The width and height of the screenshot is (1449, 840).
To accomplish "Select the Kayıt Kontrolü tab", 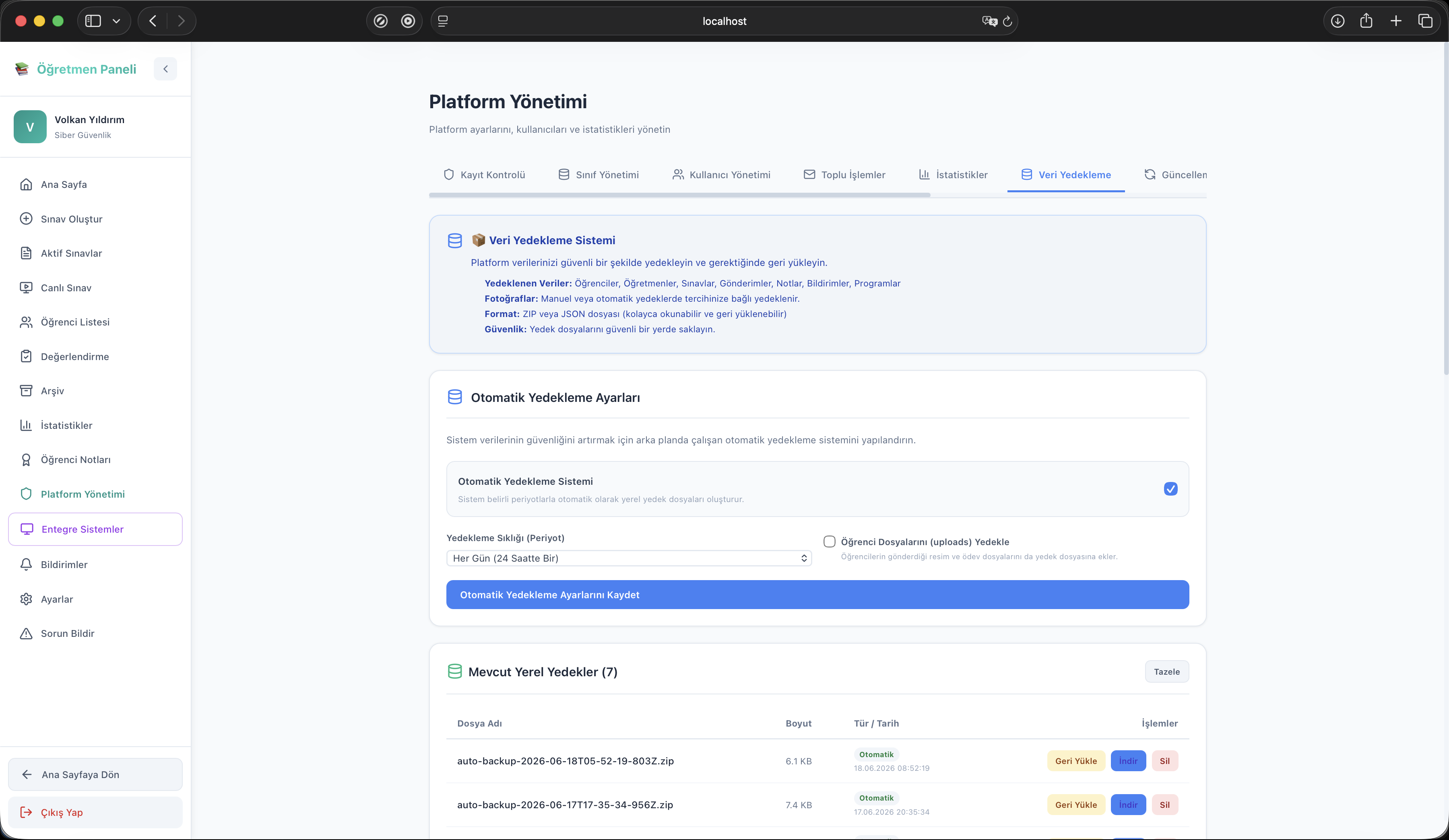I will tap(484, 175).
